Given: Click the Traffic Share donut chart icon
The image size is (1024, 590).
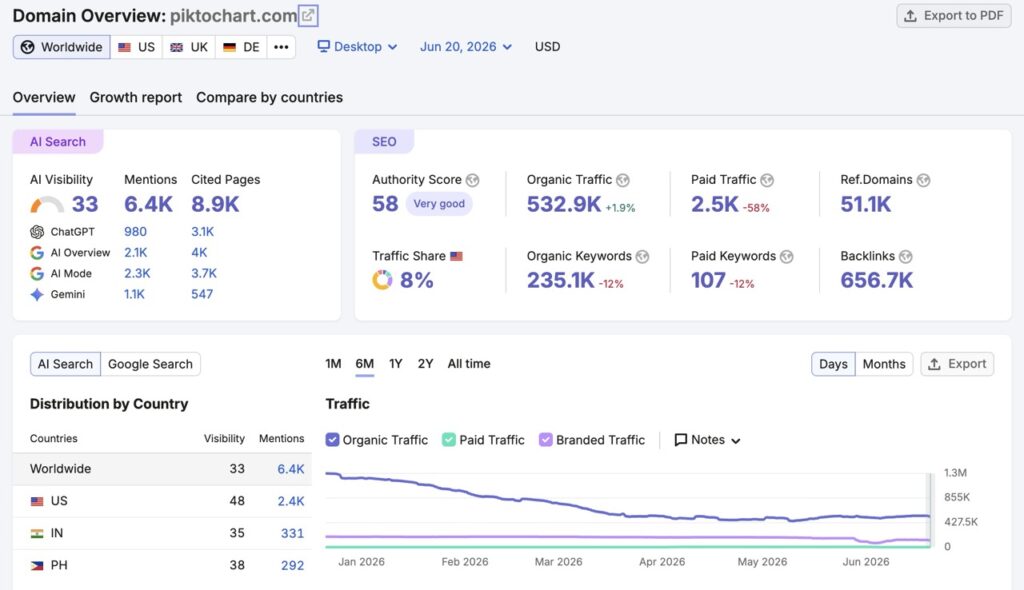Looking at the screenshot, I should coord(382,280).
